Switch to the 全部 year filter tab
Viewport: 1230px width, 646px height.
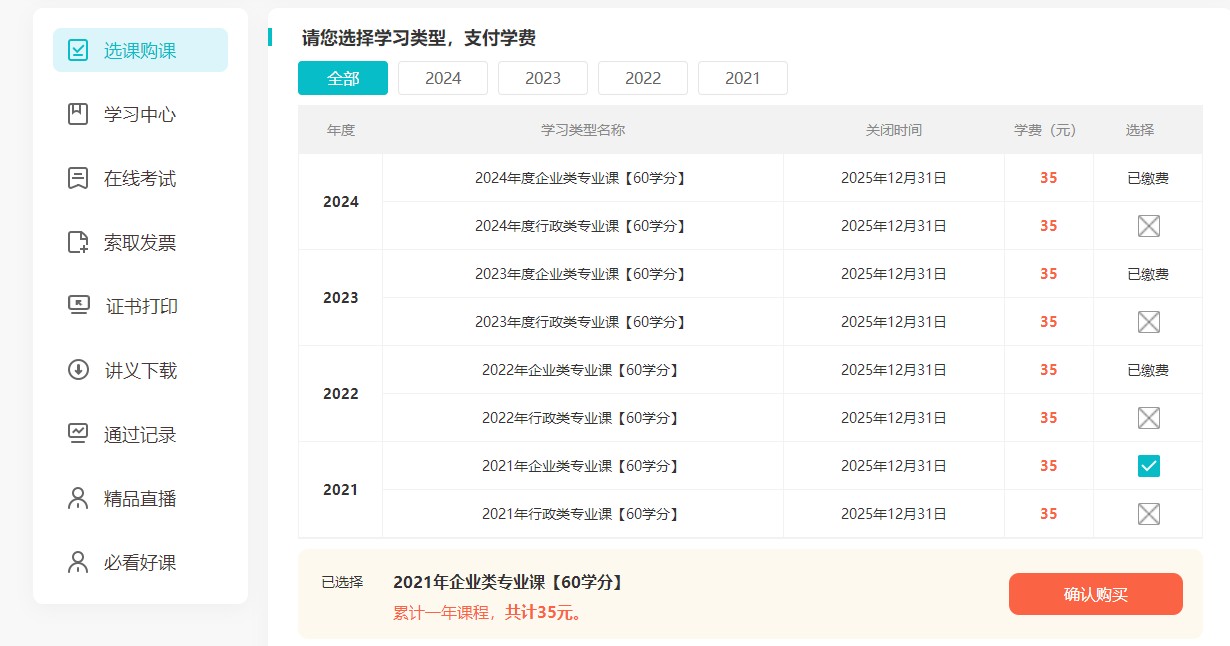point(343,78)
